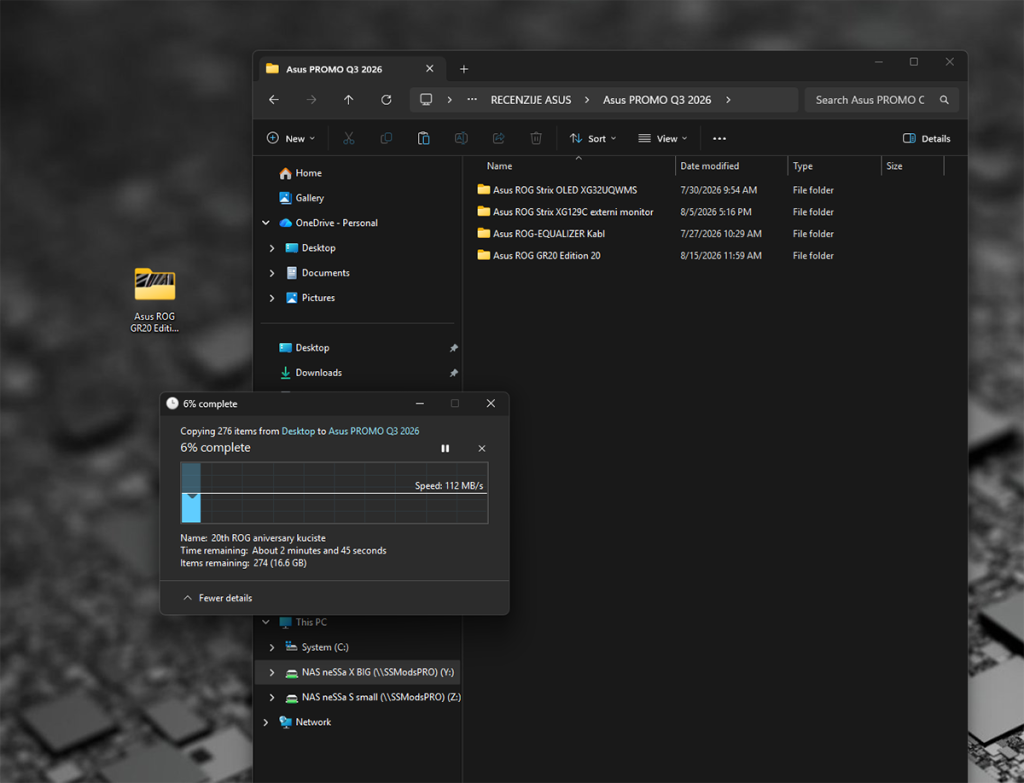This screenshot has height=783, width=1024.
Task: Select the Asus ROG GR20 Editi... desktop folder
Action: click(155, 300)
